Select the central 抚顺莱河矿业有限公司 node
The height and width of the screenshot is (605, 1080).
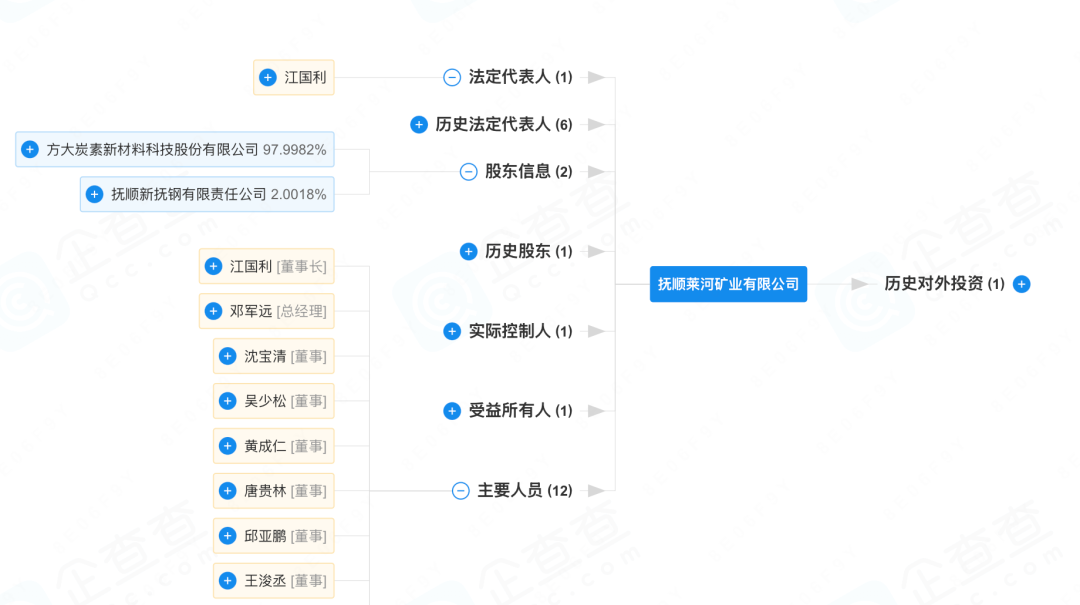pos(728,284)
